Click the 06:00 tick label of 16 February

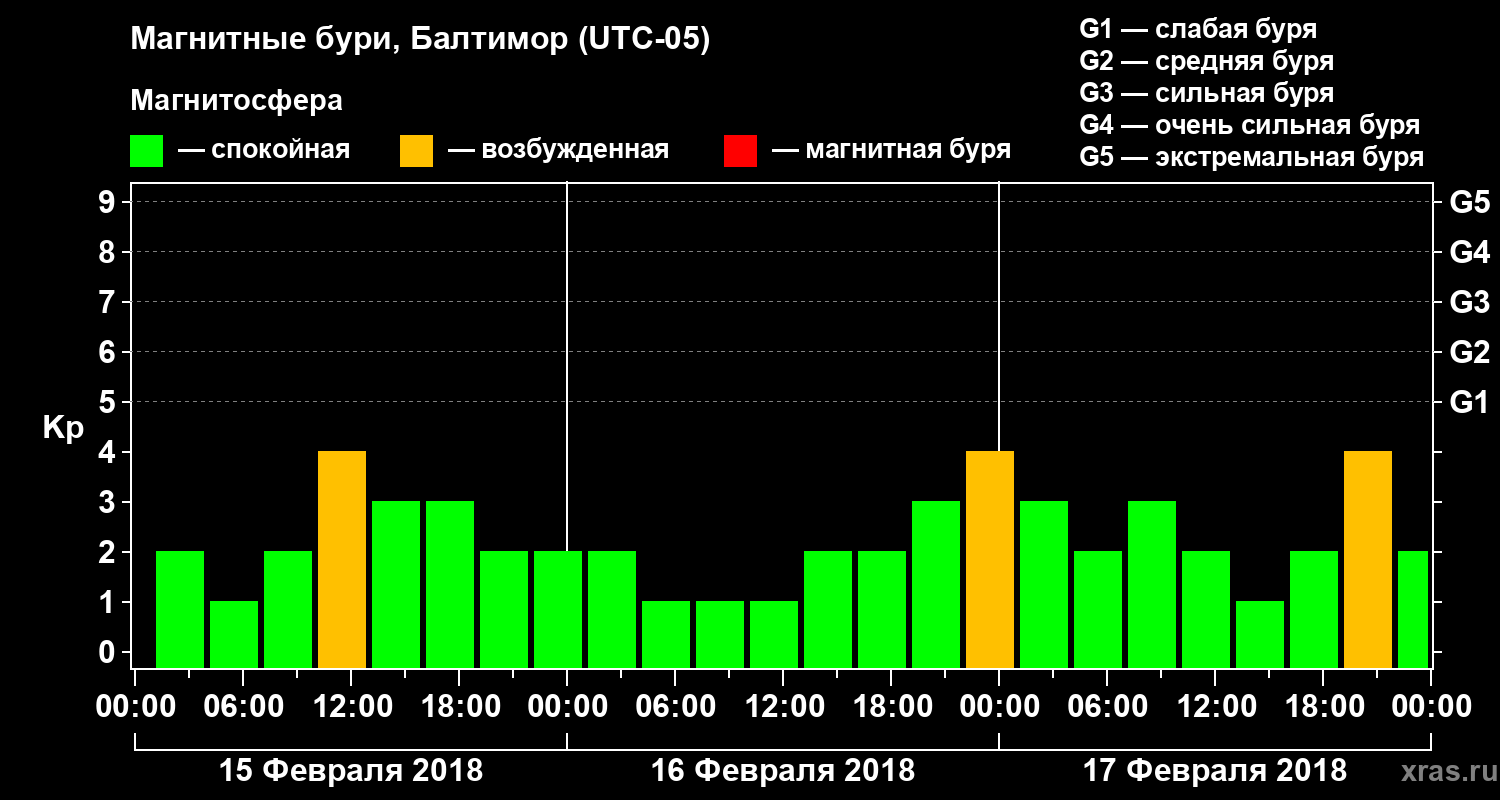tap(675, 707)
